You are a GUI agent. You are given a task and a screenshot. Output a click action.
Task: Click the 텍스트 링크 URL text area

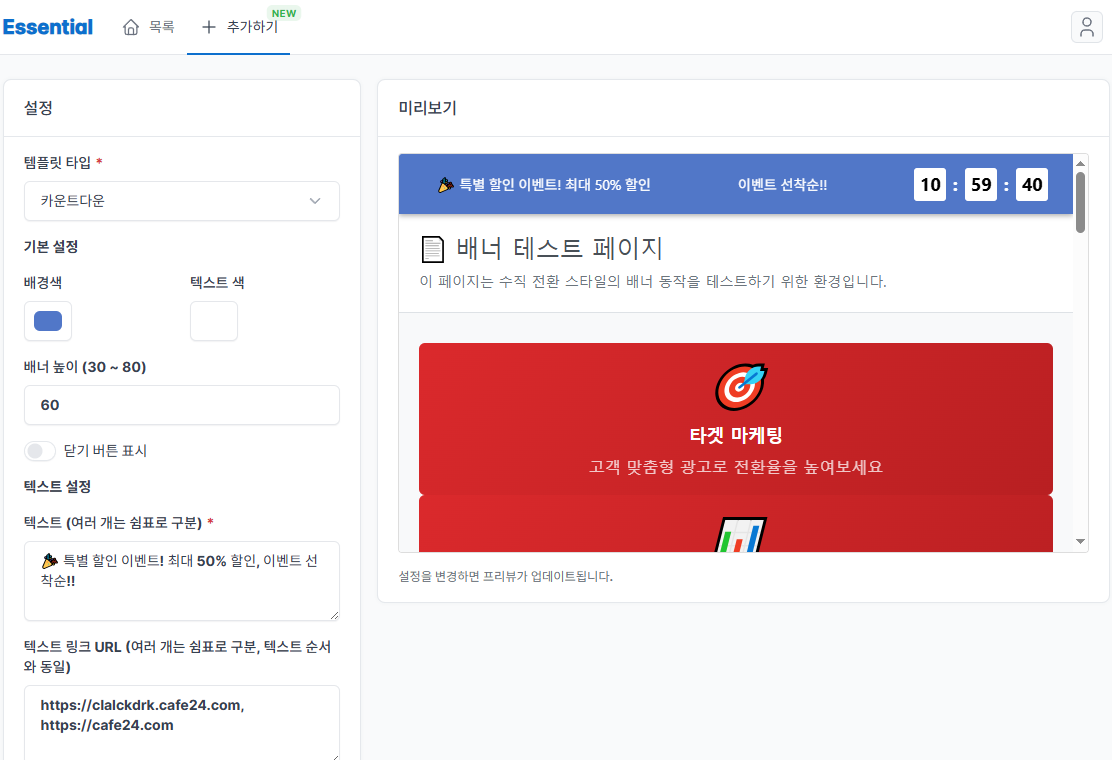(181, 723)
